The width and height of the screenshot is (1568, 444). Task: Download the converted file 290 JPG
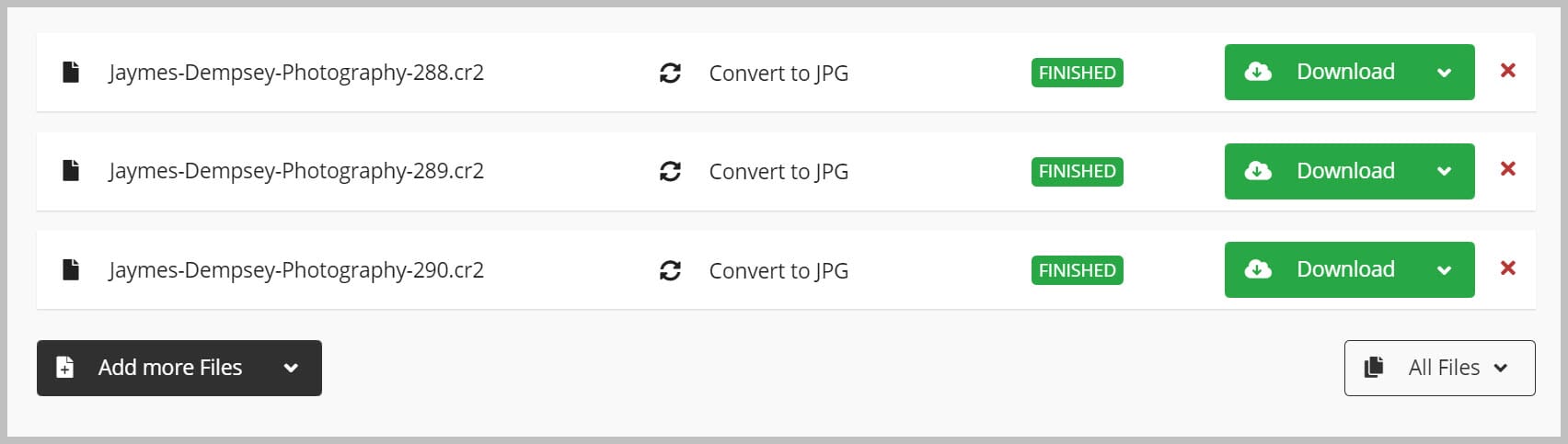click(x=1322, y=269)
